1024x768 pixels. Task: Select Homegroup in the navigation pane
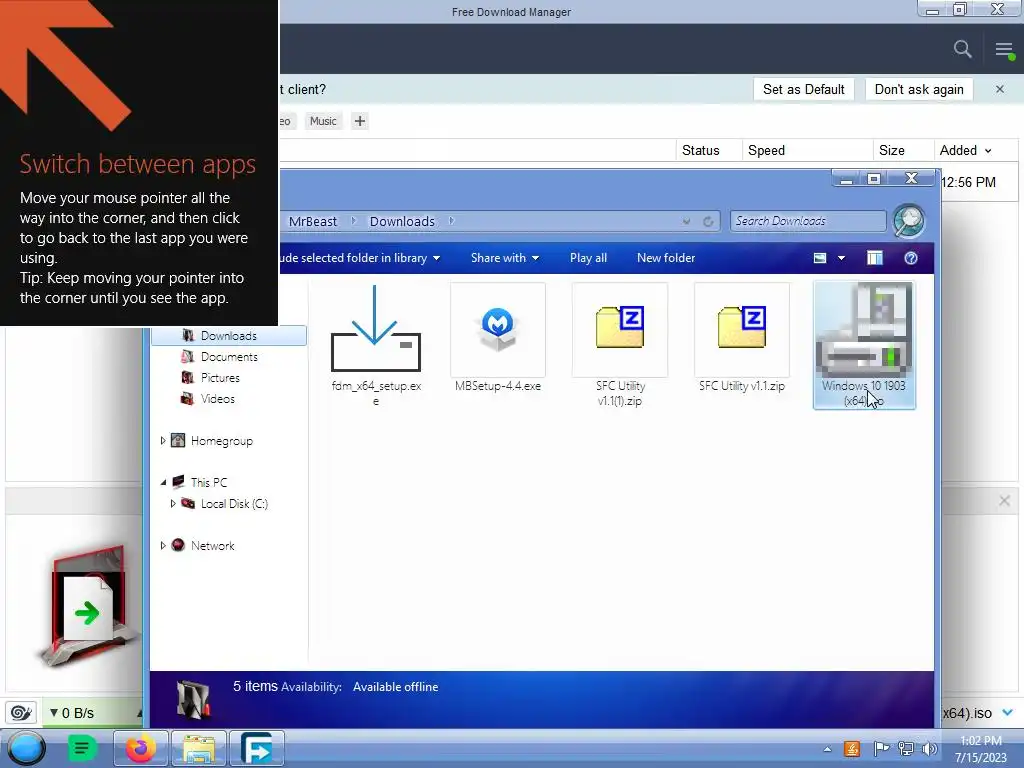[x=221, y=441]
